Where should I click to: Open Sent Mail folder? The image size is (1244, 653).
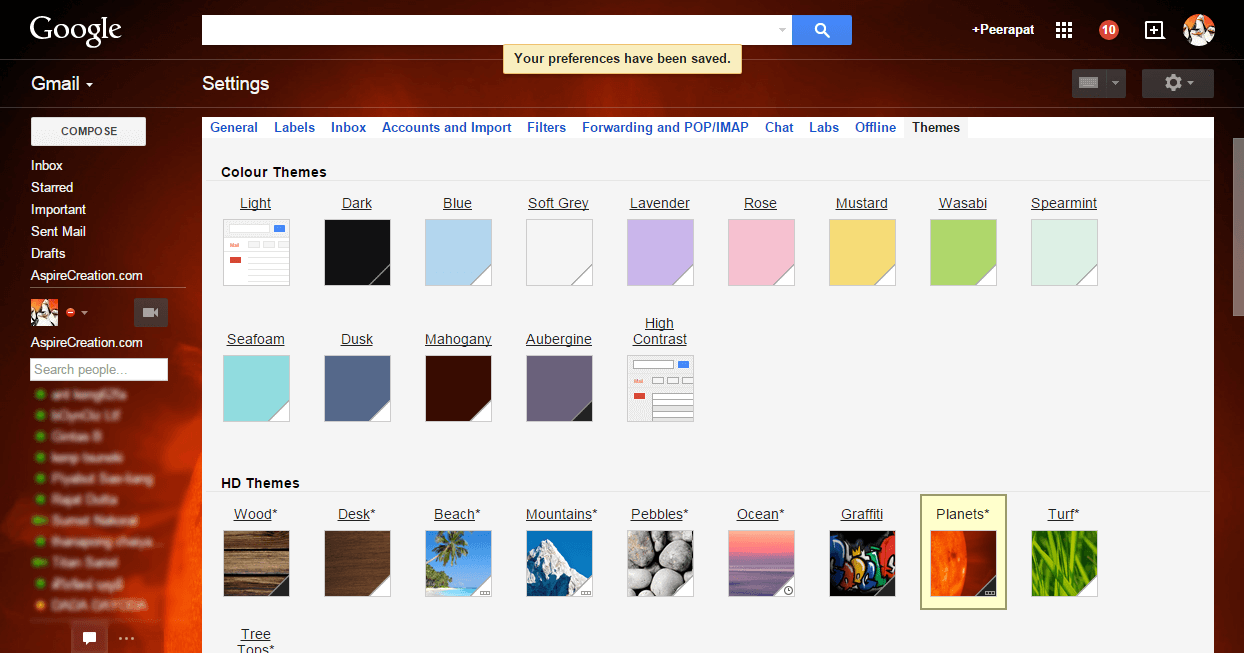58,231
